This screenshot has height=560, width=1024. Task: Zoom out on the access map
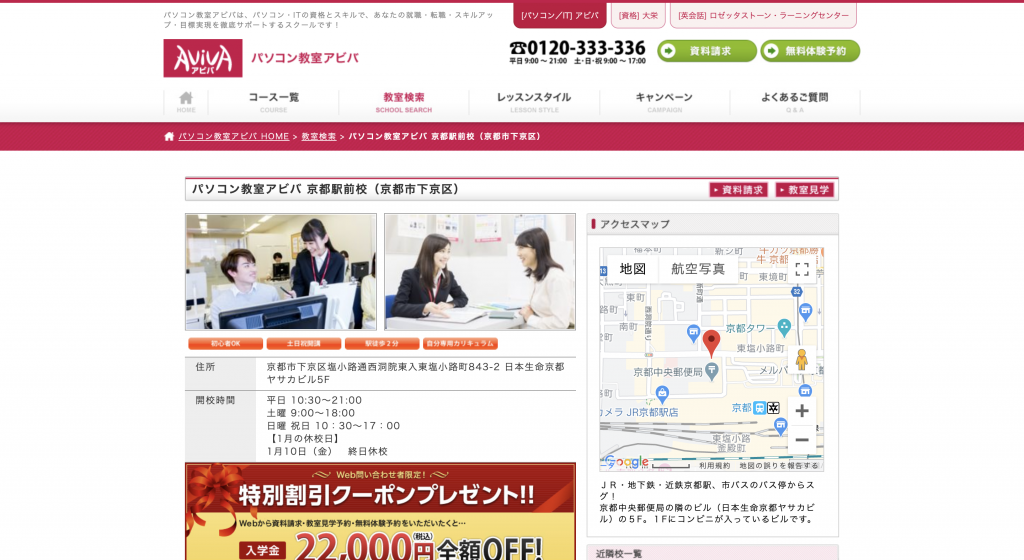point(802,439)
